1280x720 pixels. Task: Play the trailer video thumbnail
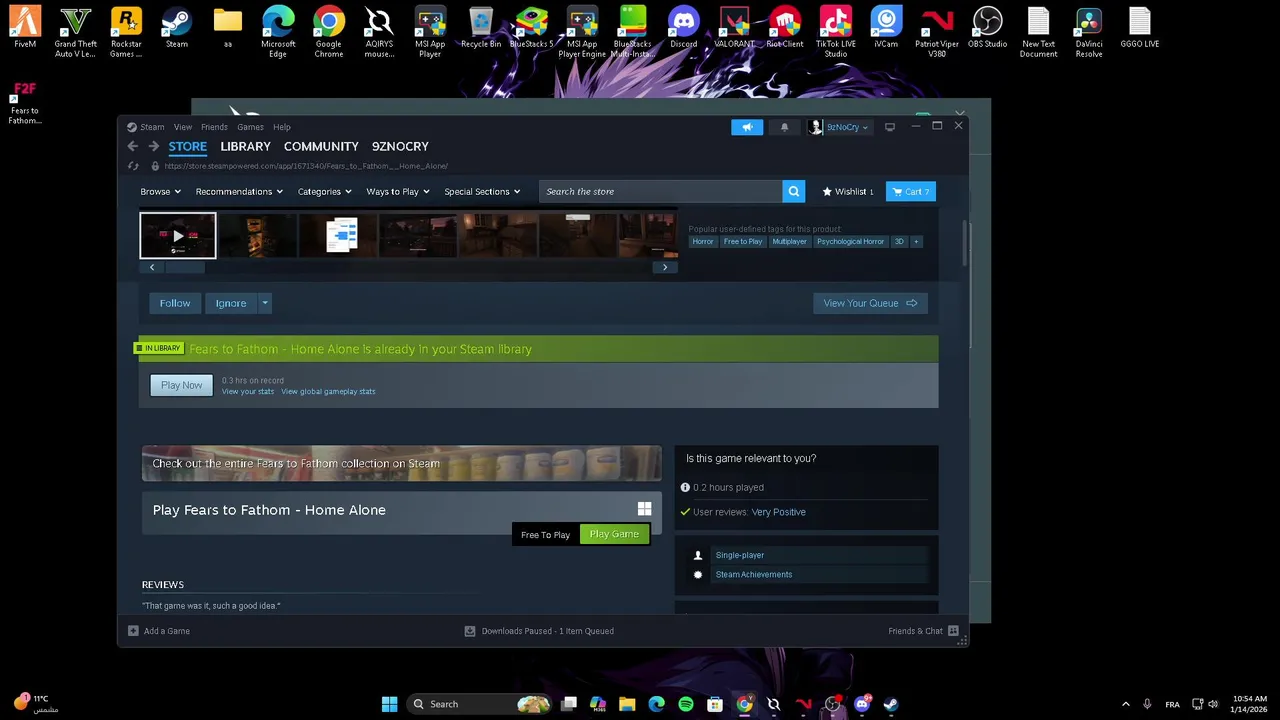pyautogui.click(x=178, y=236)
